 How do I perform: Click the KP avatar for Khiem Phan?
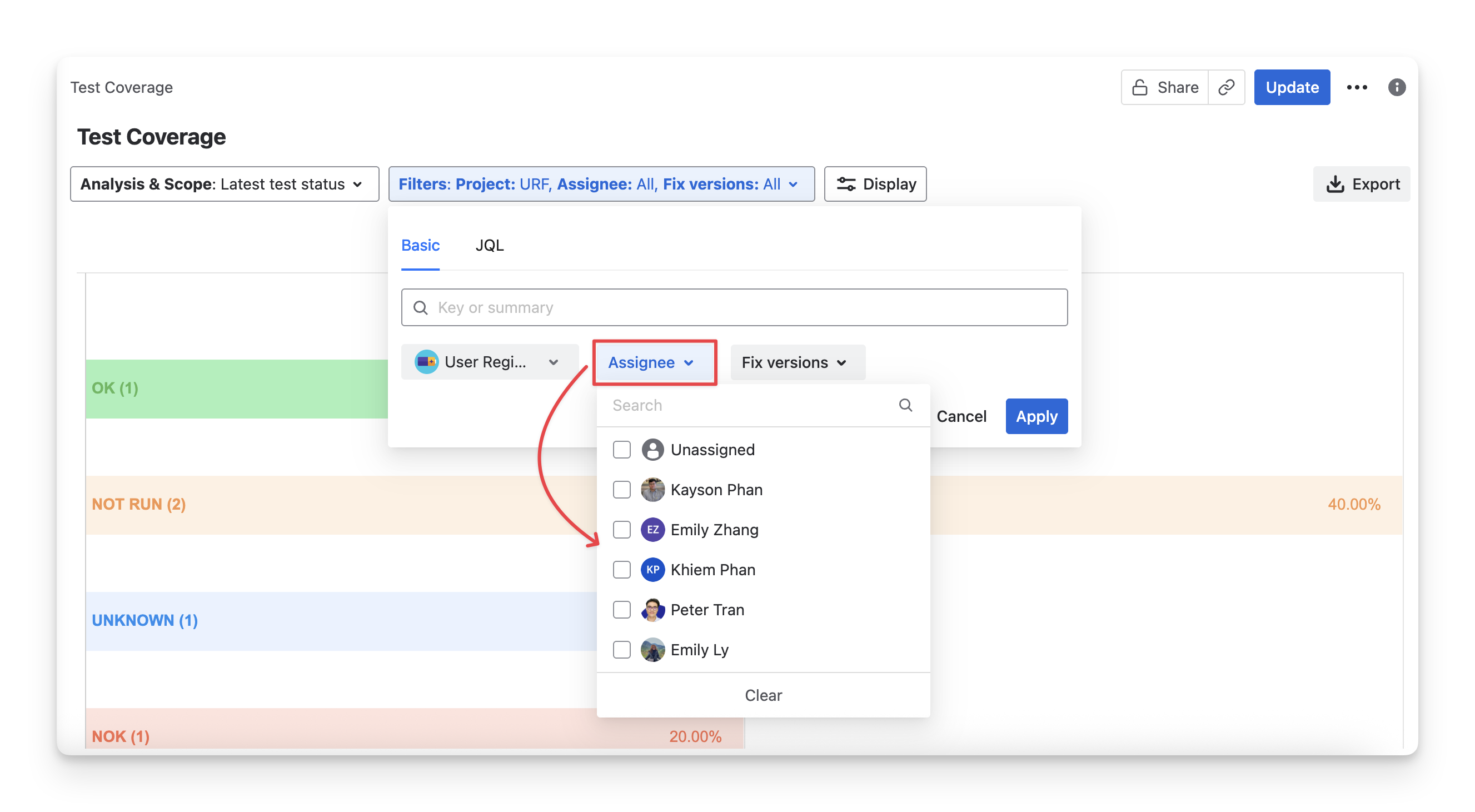tap(652, 570)
